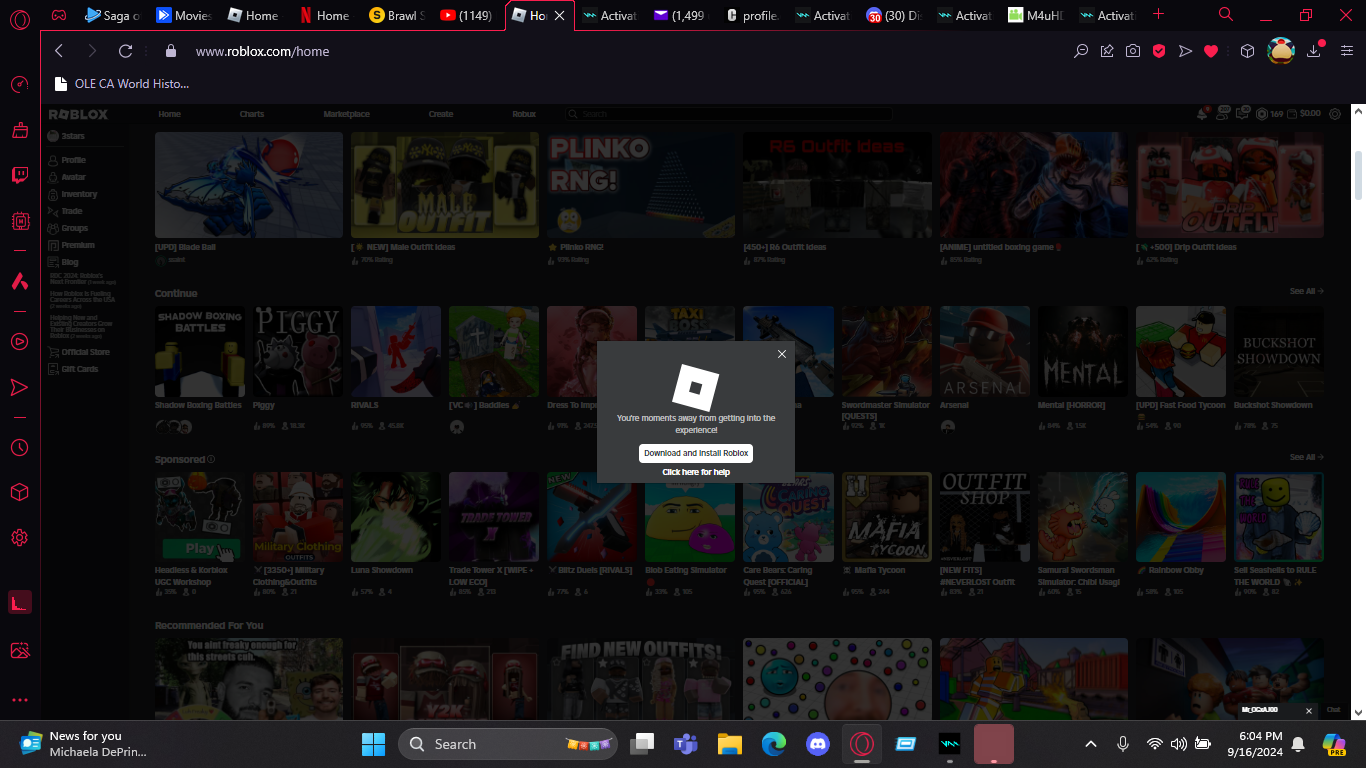Open GX Control speedometer in sidebar
This screenshot has width=1366, height=768.
[19, 84]
